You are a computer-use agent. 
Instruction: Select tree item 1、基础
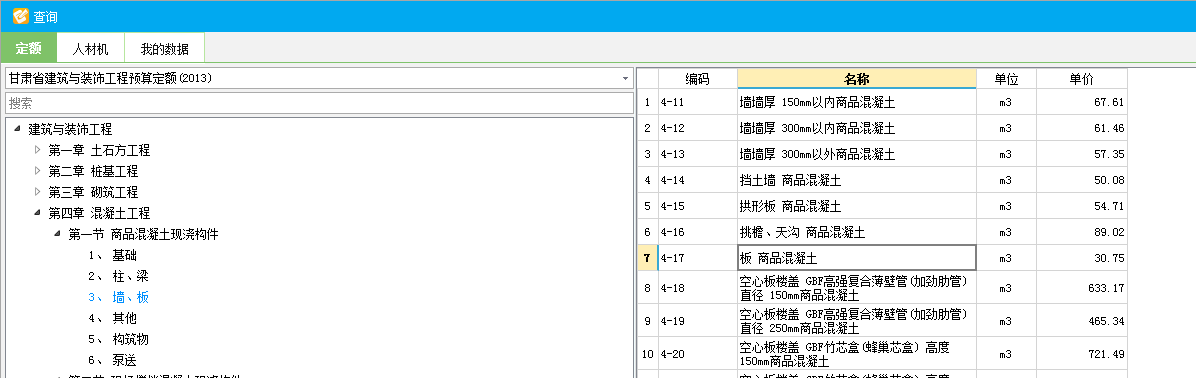click(x=112, y=255)
